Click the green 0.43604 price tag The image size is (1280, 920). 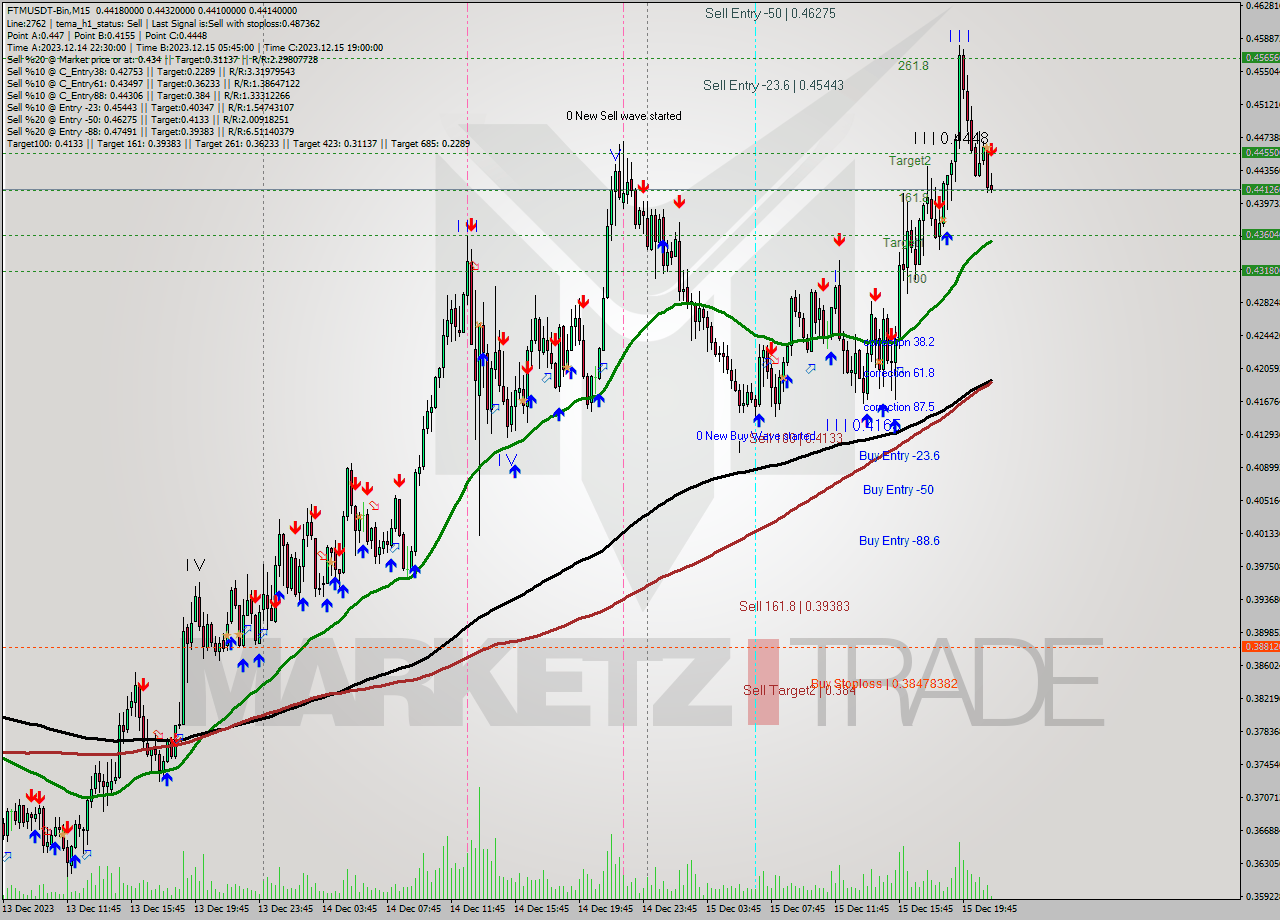click(1260, 234)
